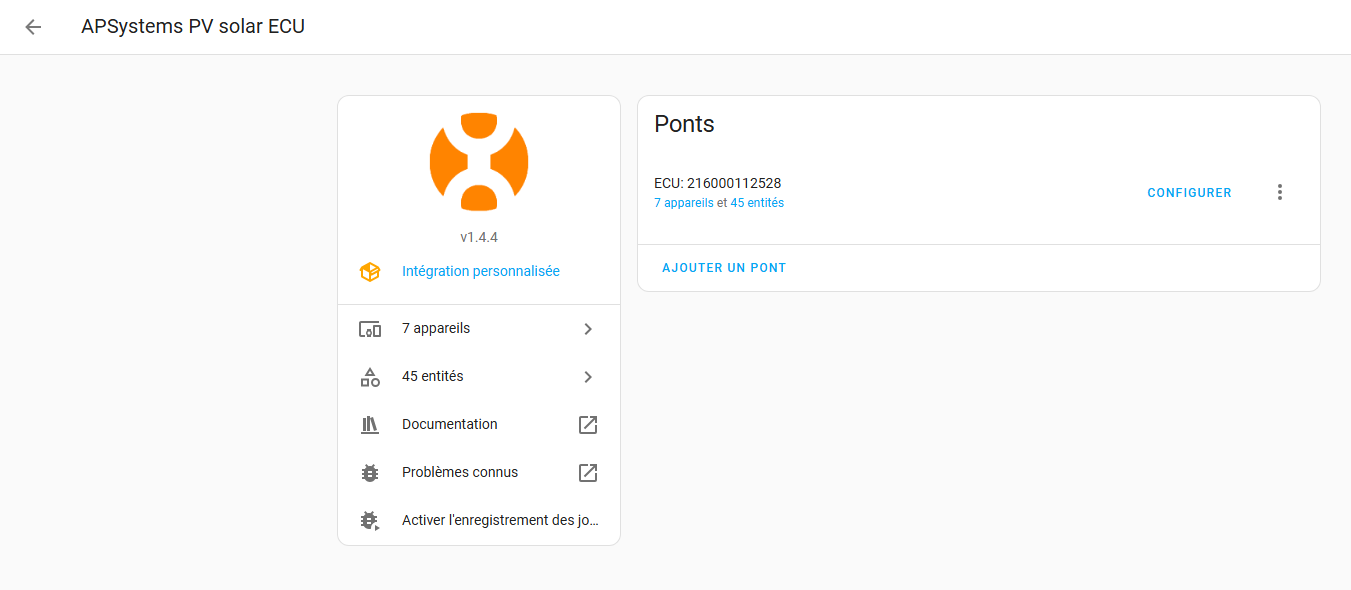Viewport: 1351px width, 590px height.
Task: Select Activer l'enregistrement des journaux item
Action: click(479, 521)
